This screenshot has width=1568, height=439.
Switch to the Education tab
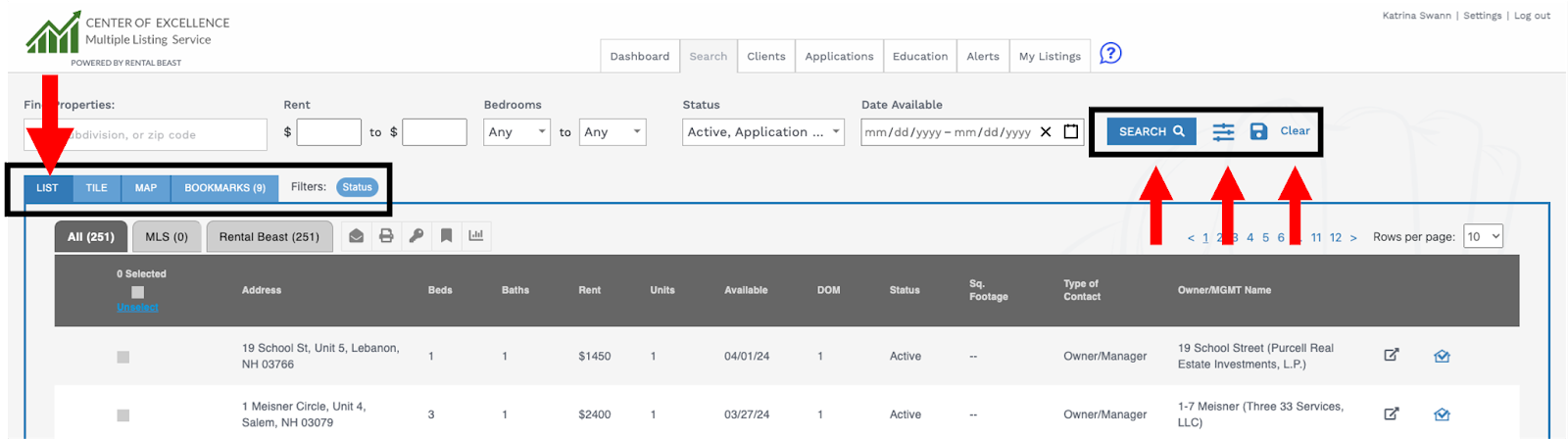tap(920, 56)
